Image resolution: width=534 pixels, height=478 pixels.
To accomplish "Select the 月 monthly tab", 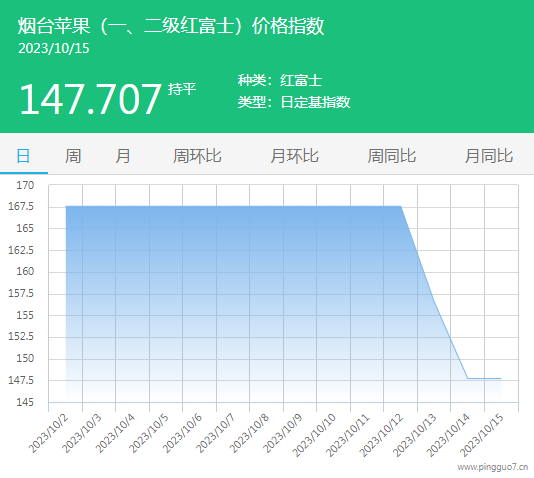I will [x=123, y=156].
